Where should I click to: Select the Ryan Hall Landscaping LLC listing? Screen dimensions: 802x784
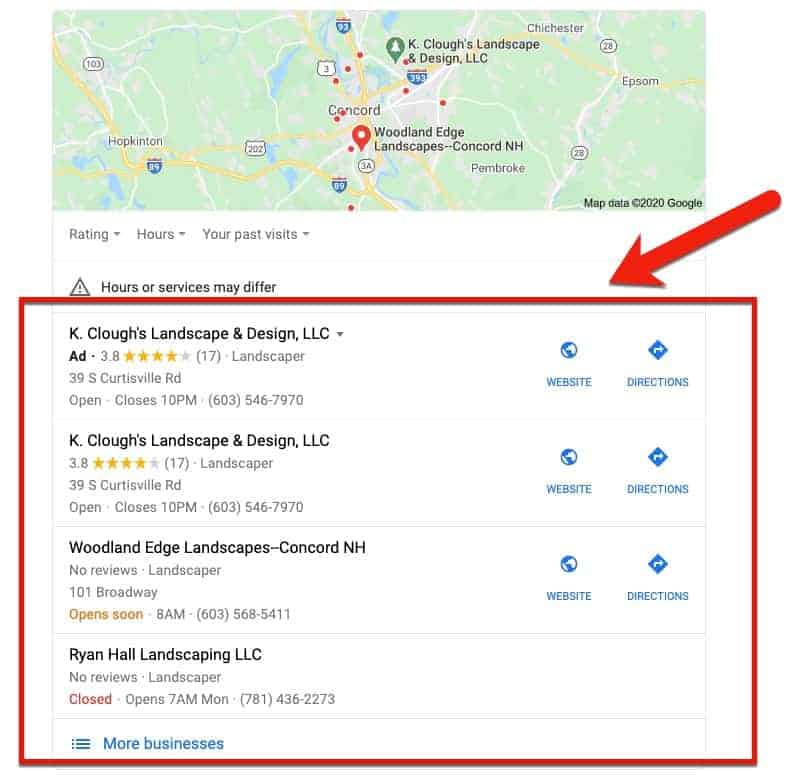(379, 676)
